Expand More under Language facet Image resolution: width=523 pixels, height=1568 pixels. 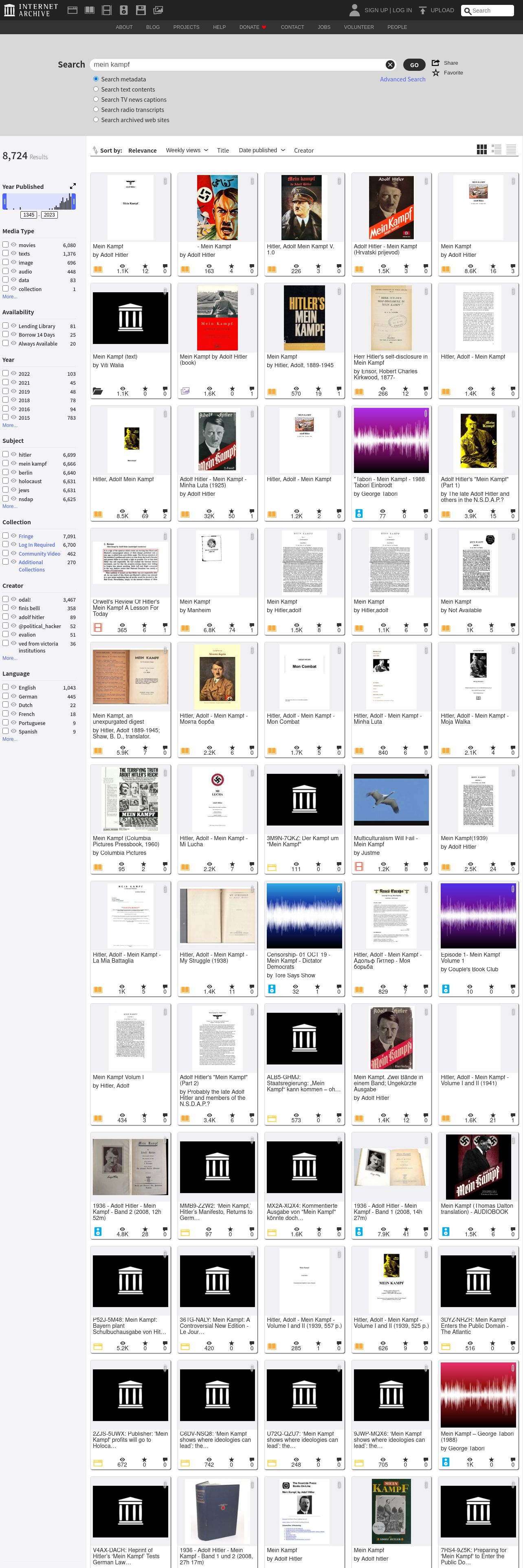pos(9,739)
